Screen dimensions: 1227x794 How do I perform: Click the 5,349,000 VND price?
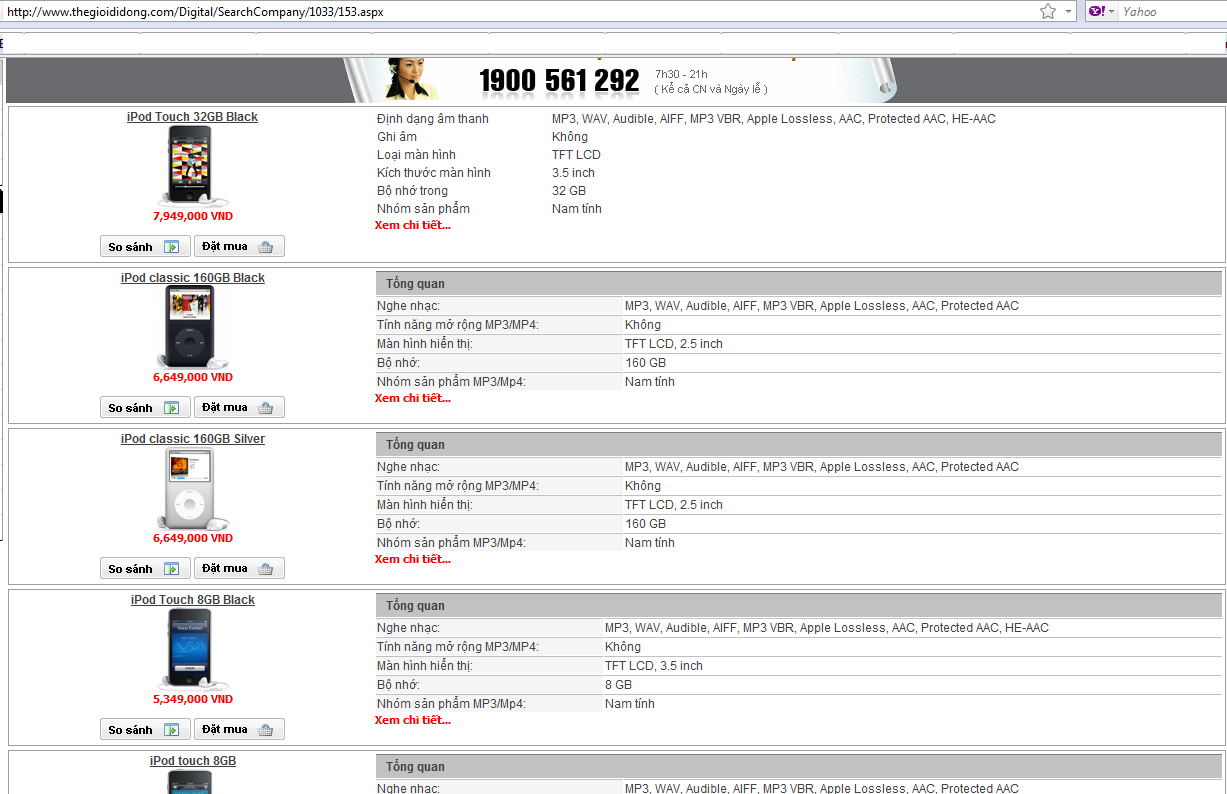coord(193,699)
